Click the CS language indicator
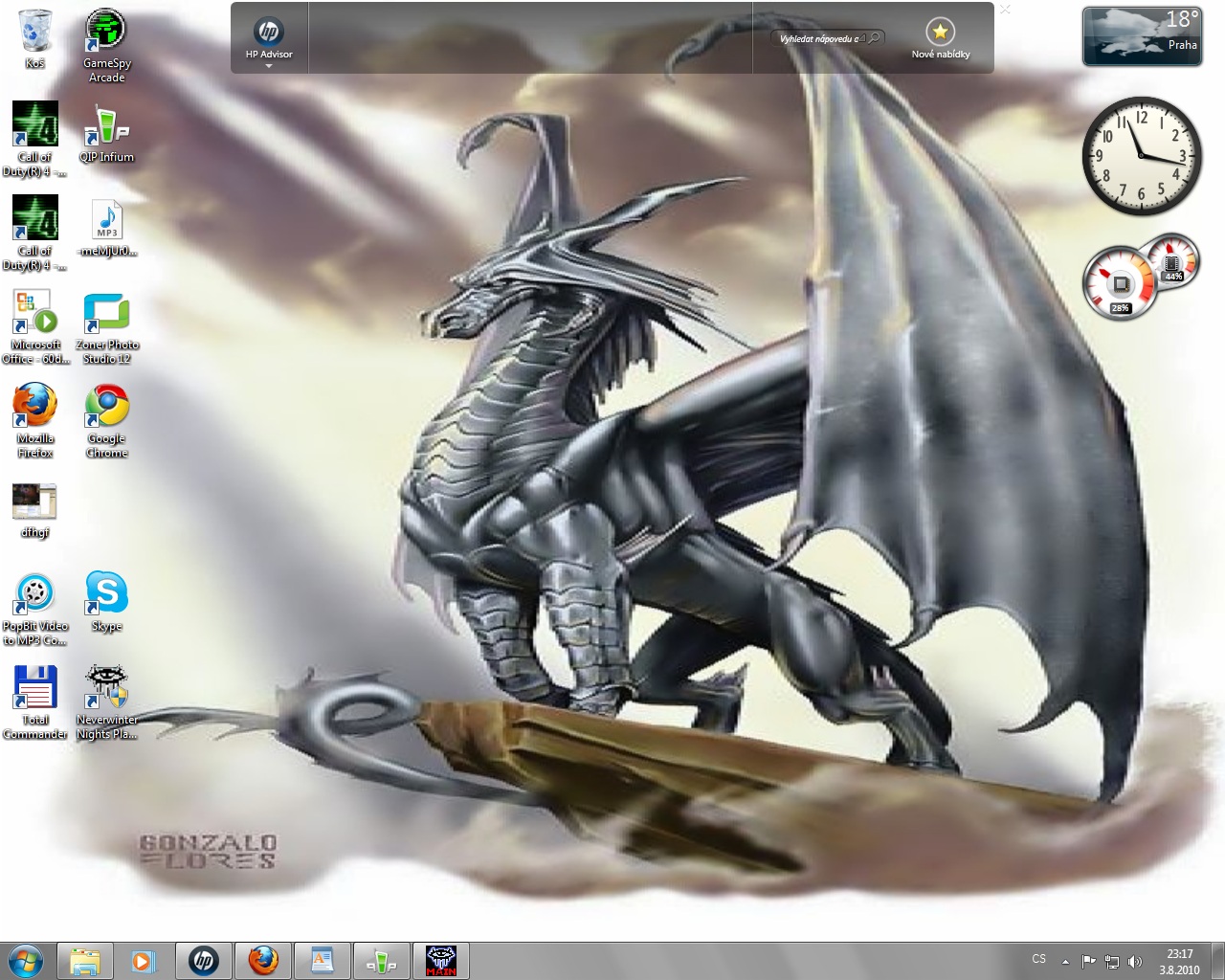 1038,959
